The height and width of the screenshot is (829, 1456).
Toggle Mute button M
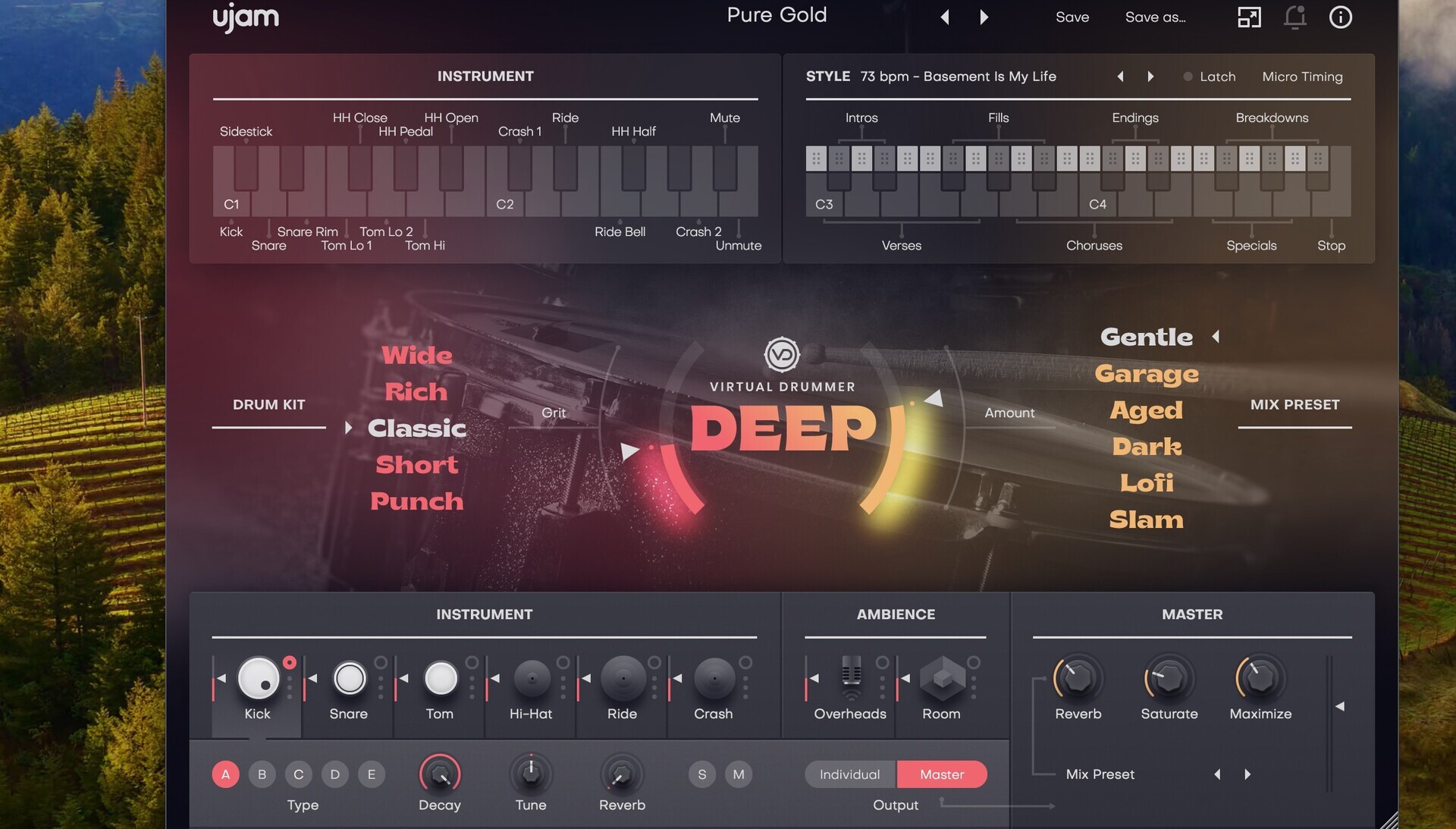tap(739, 774)
